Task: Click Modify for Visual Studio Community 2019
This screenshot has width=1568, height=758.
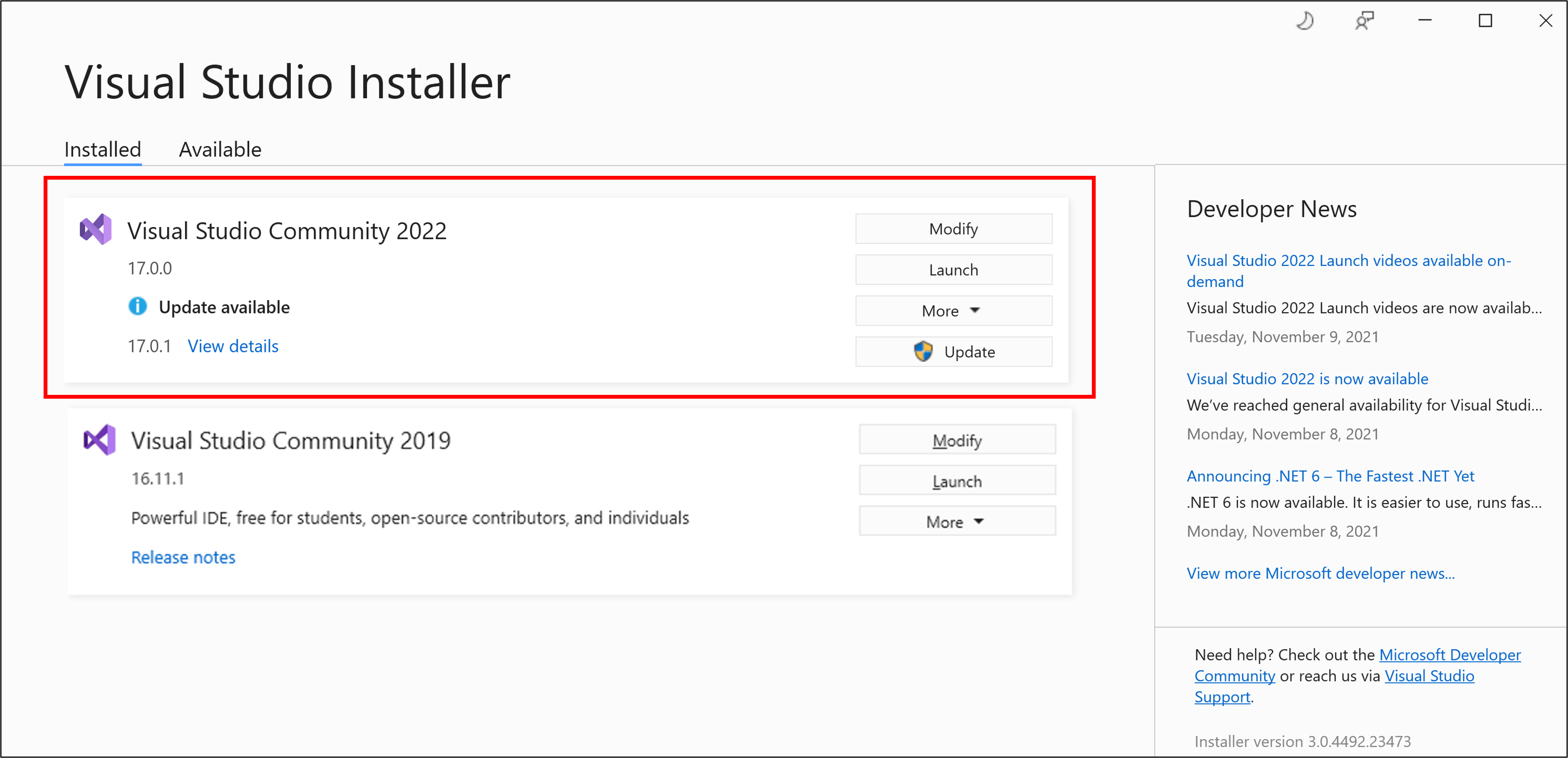Action: pyautogui.click(x=954, y=439)
